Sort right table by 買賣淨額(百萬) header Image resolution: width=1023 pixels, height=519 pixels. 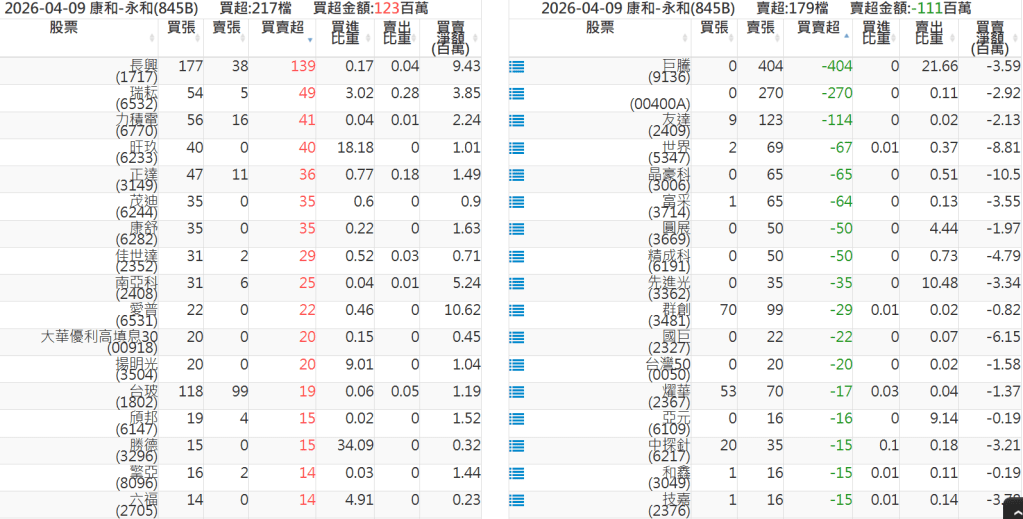tap(990, 37)
